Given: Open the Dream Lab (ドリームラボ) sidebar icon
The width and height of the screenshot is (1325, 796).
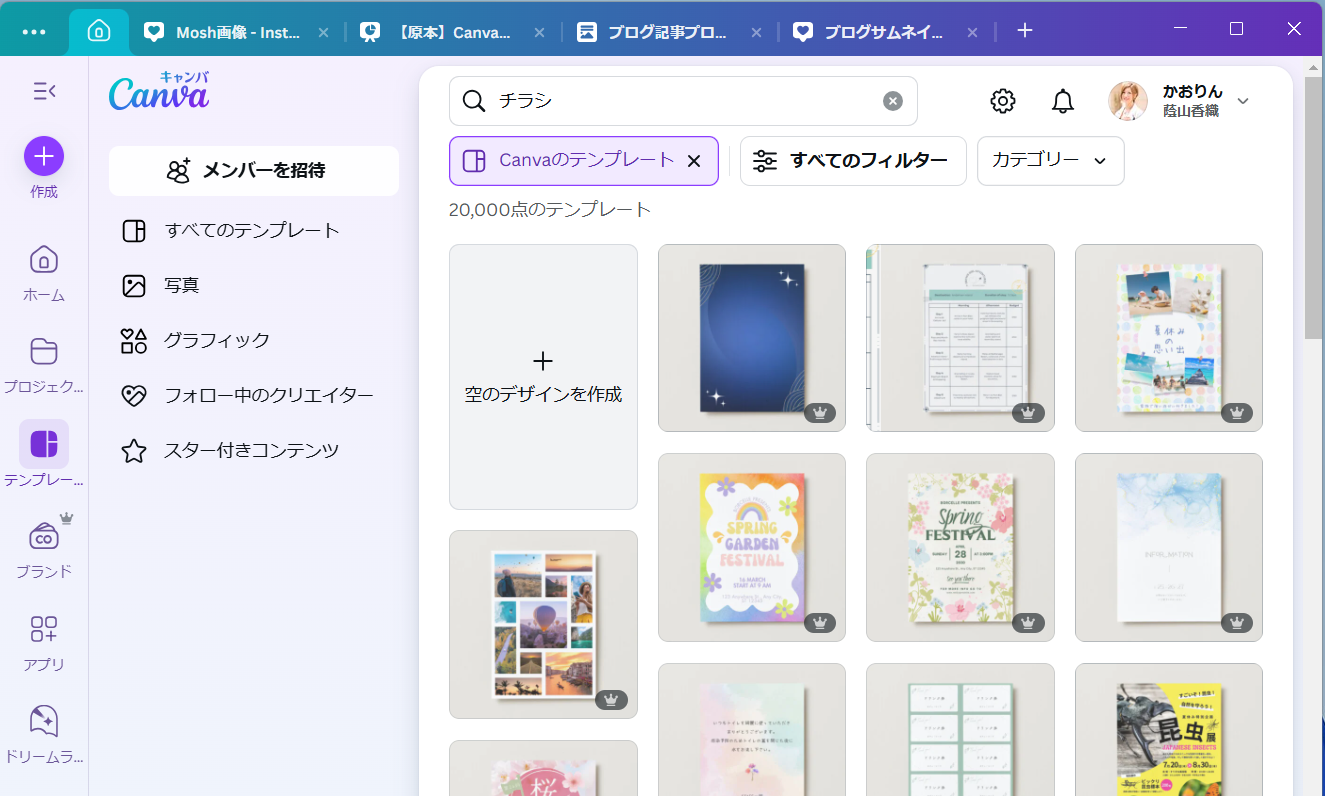Looking at the screenshot, I should click(x=44, y=721).
